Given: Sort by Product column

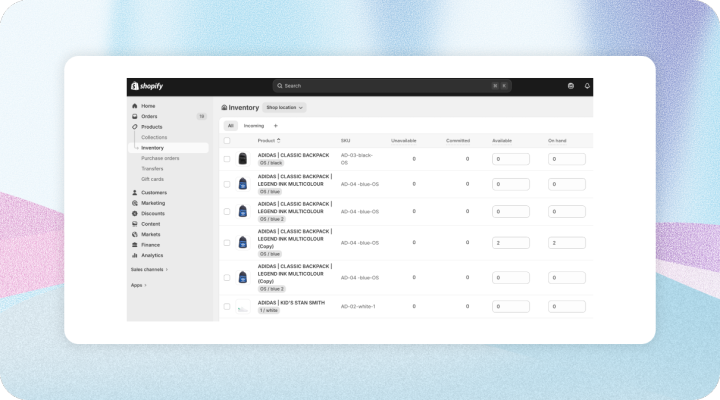Looking at the screenshot, I should point(269,141).
